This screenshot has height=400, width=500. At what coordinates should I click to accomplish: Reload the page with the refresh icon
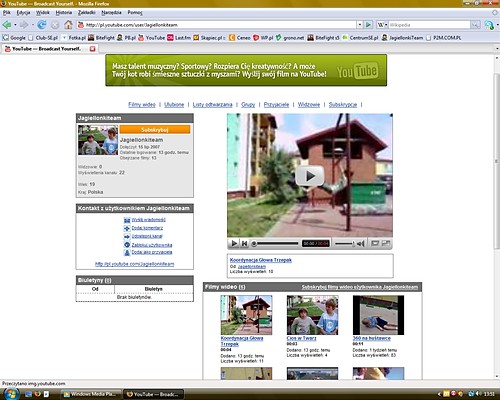(x=42, y=25)
